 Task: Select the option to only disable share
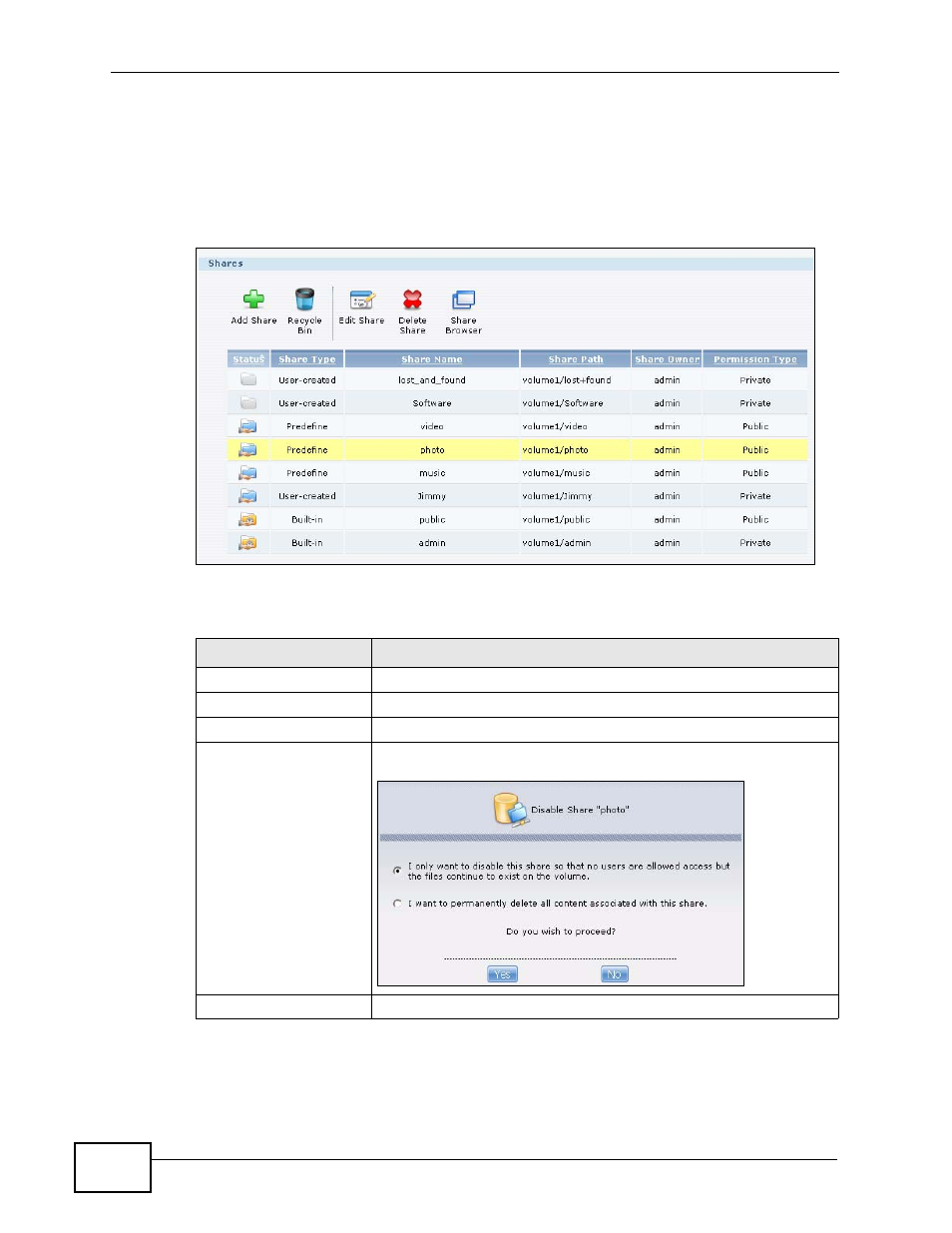397,871
